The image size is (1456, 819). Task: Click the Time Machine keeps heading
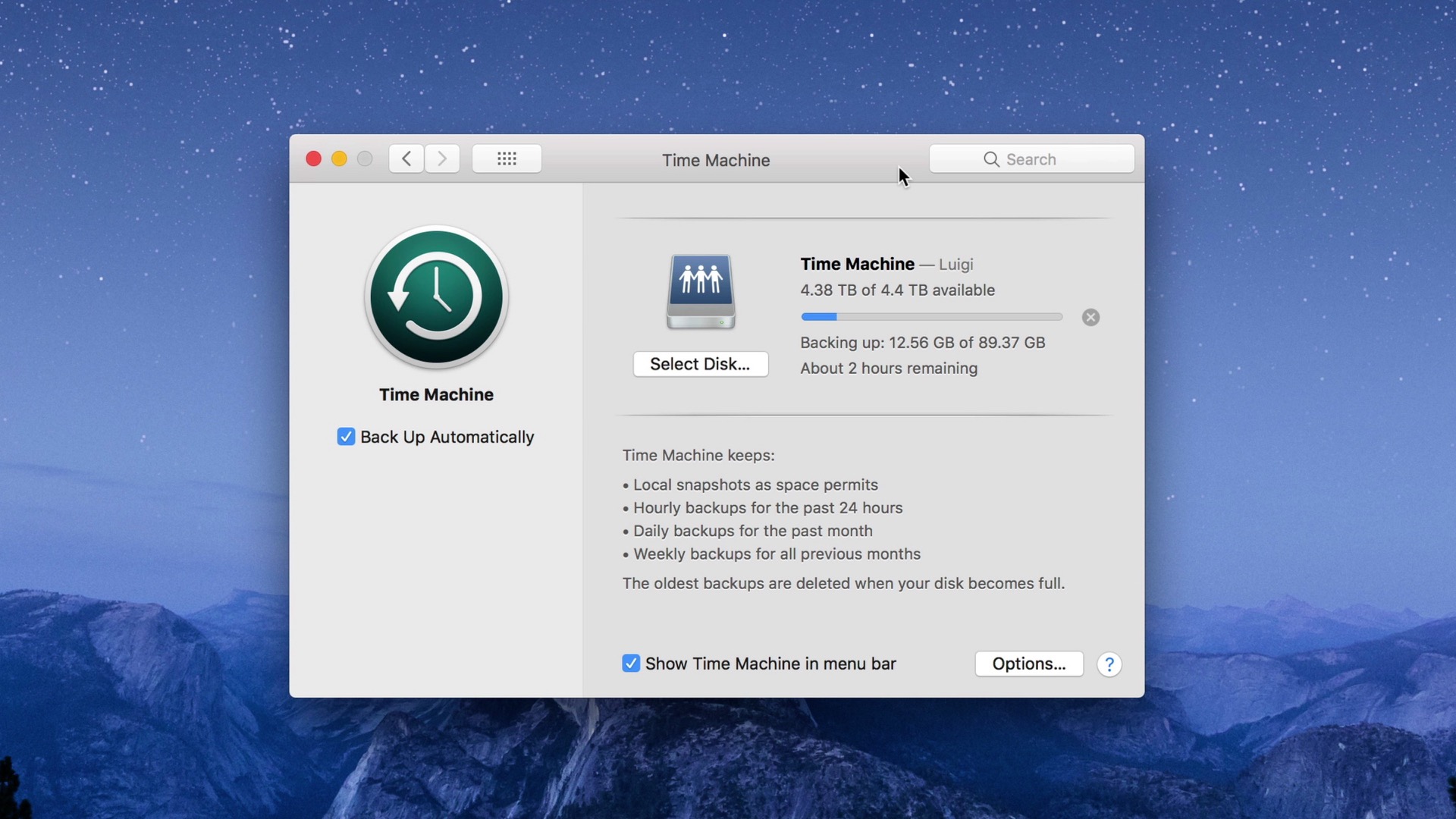[698, 455]
